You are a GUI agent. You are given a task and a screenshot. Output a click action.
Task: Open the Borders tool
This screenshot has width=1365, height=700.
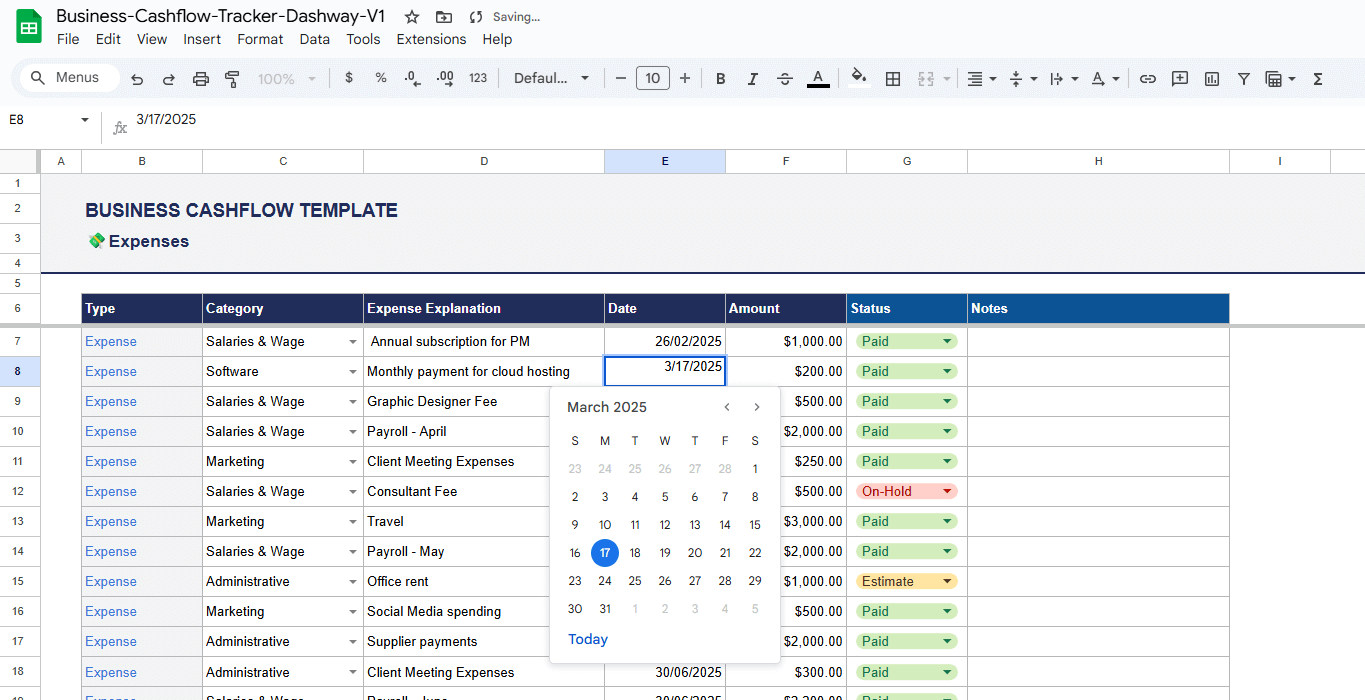point(893,78)
